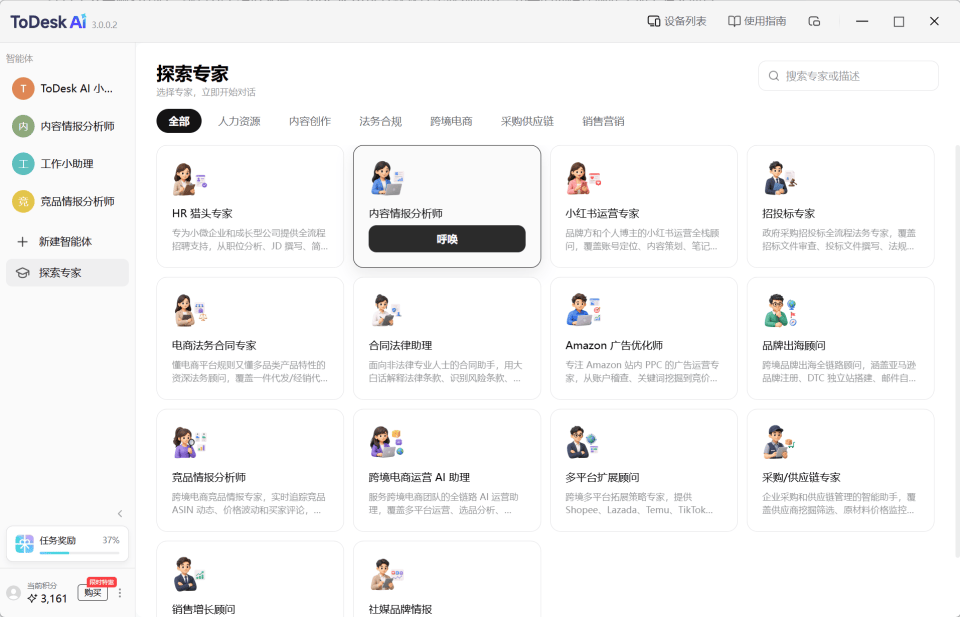Image resolution: width=960 pixels, height=617 pixels.
Task: Click the user profile avatar at bottom left
Action: [x=13, y=593]
